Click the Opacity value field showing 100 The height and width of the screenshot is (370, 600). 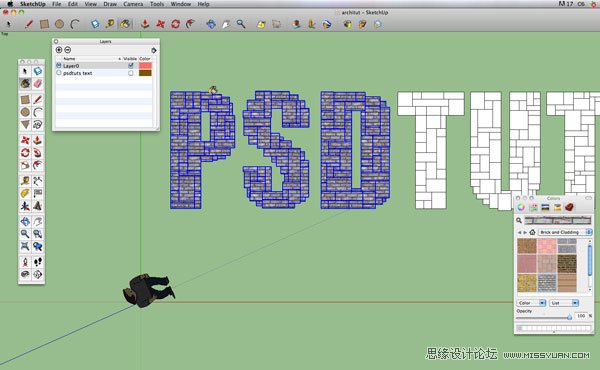coord(581,316)
